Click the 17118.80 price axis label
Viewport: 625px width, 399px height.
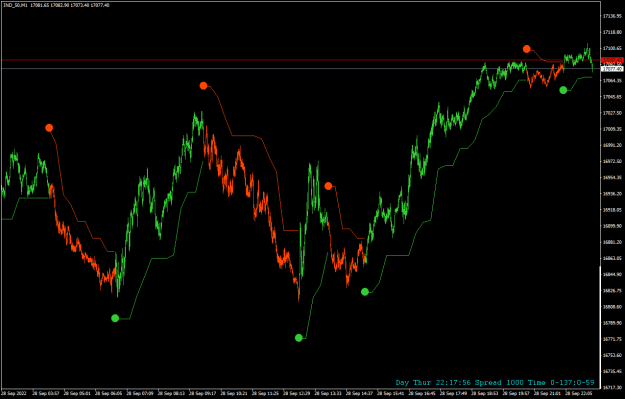click(612, 32)
